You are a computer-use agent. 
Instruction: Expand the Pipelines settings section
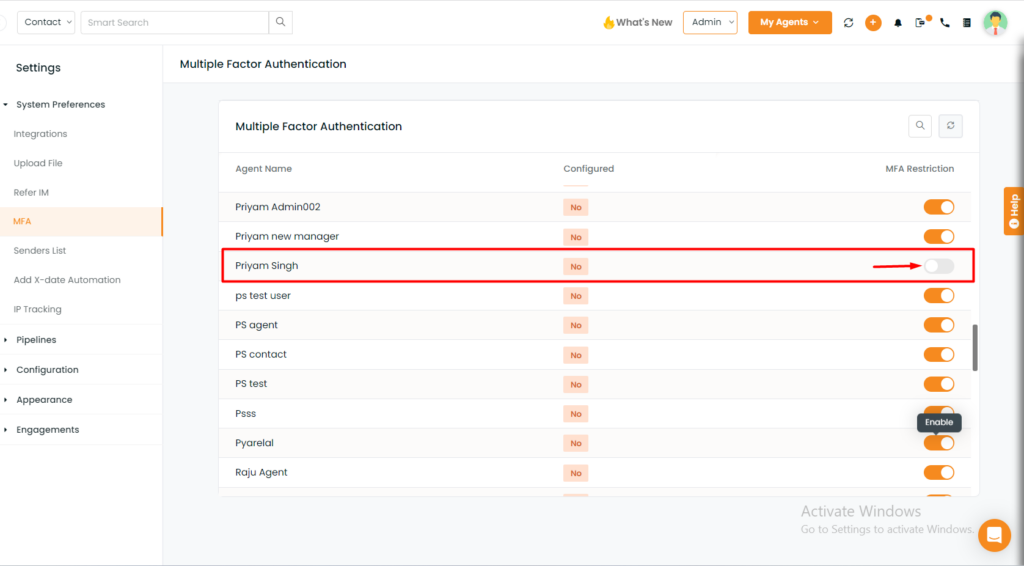36,339
